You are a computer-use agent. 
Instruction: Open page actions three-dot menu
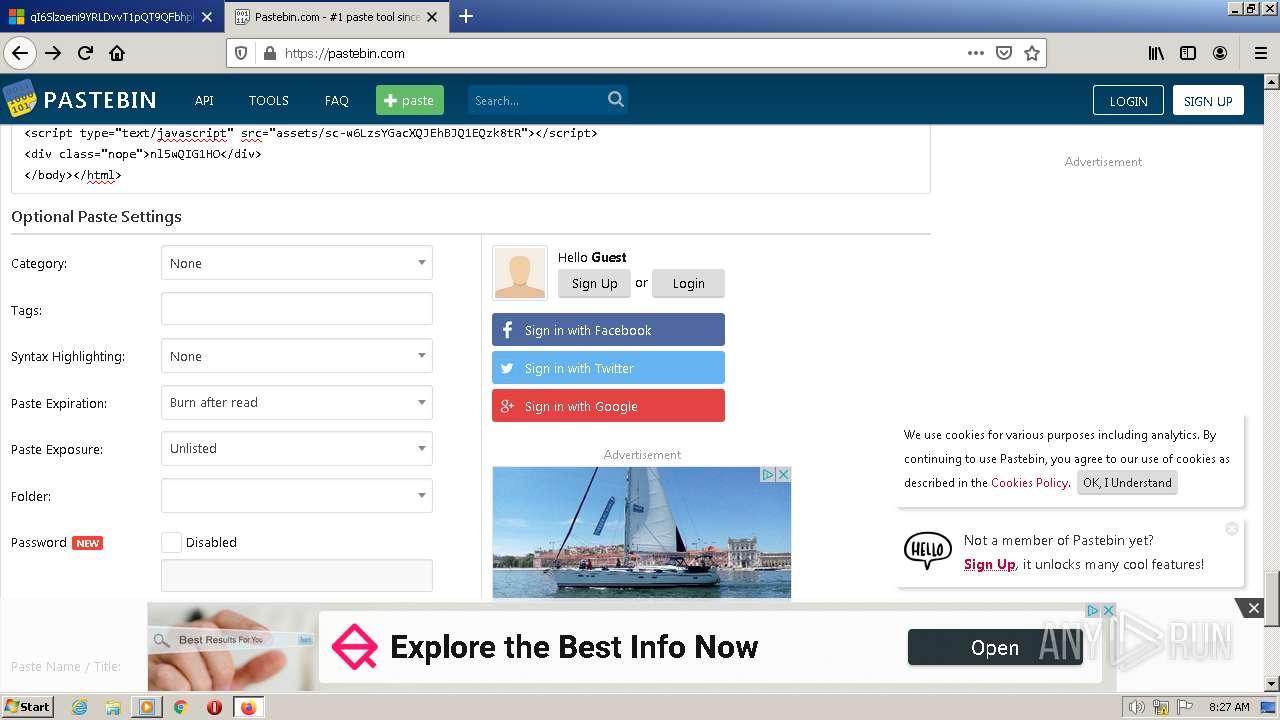(x=976, y=53)
